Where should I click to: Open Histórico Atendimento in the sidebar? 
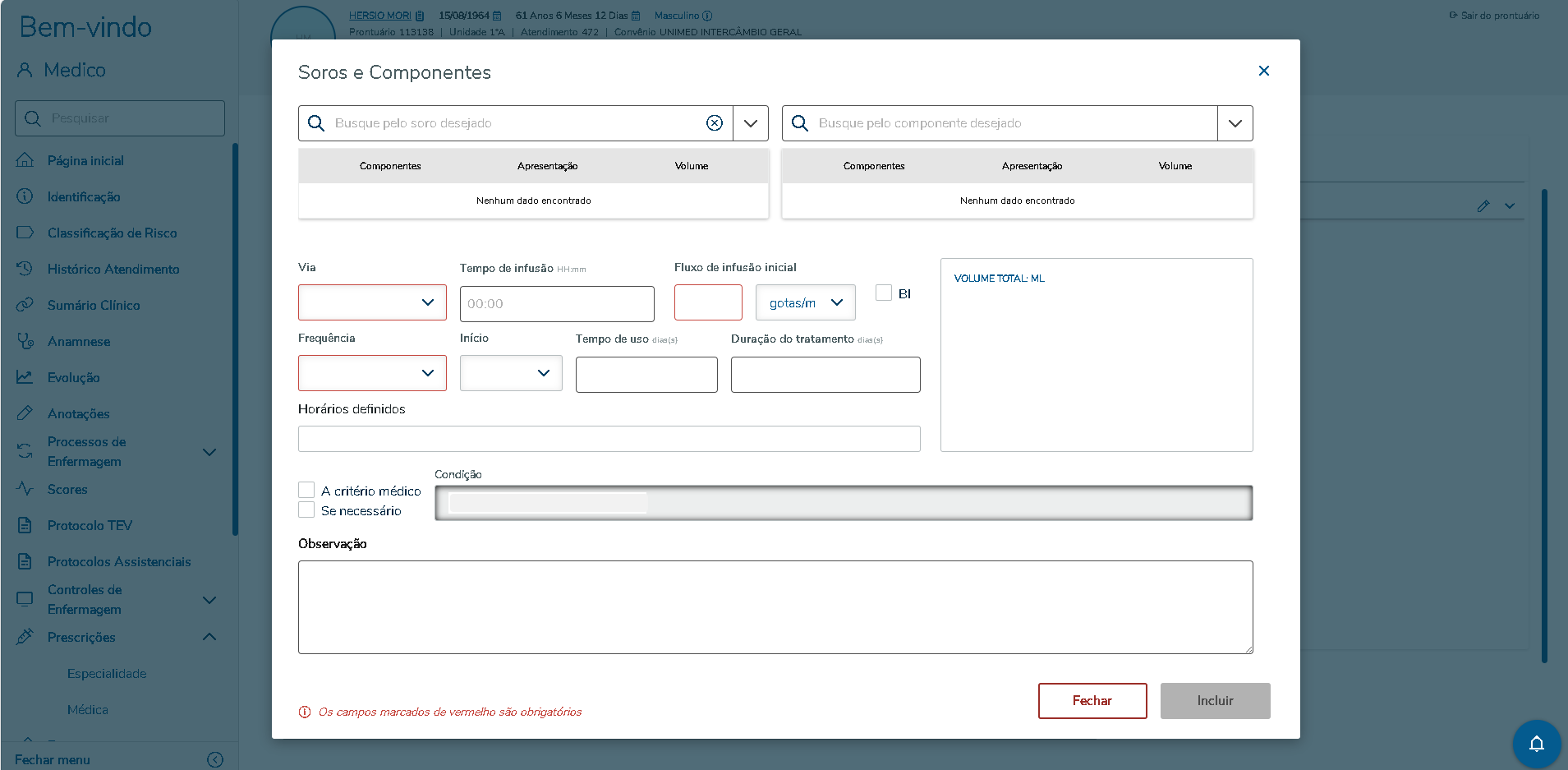coord(113,269)
